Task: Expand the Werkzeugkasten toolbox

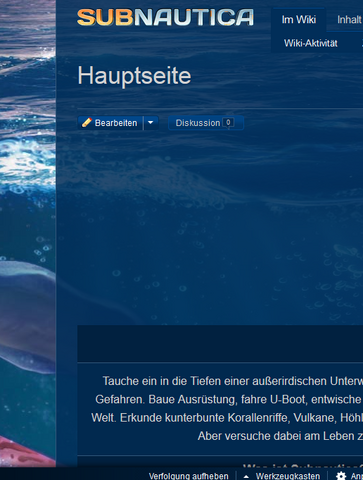Action: click(x=282, y=476)
